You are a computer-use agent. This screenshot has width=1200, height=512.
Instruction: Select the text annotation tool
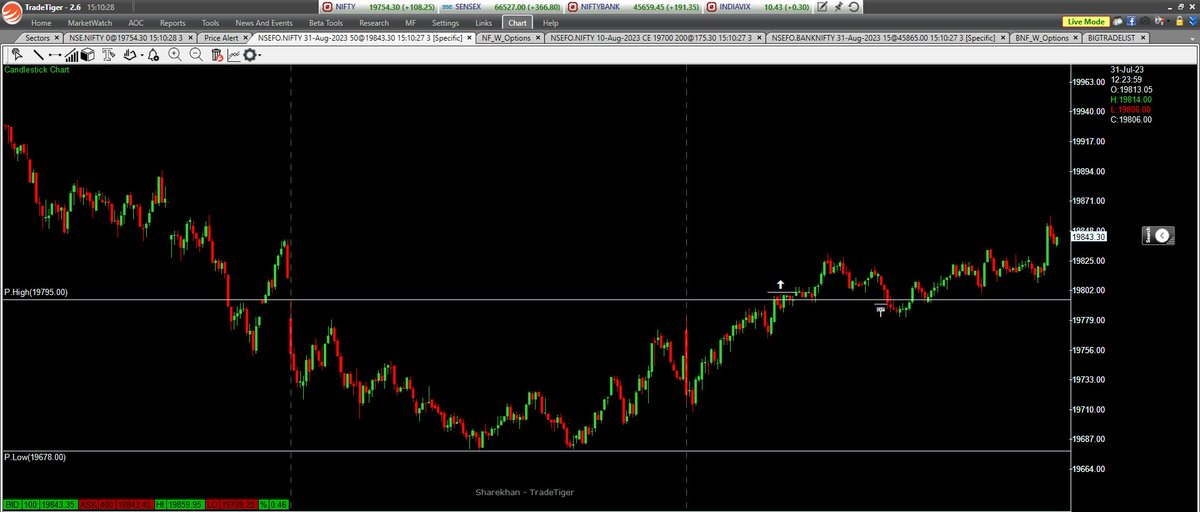[x=108, y=55]
